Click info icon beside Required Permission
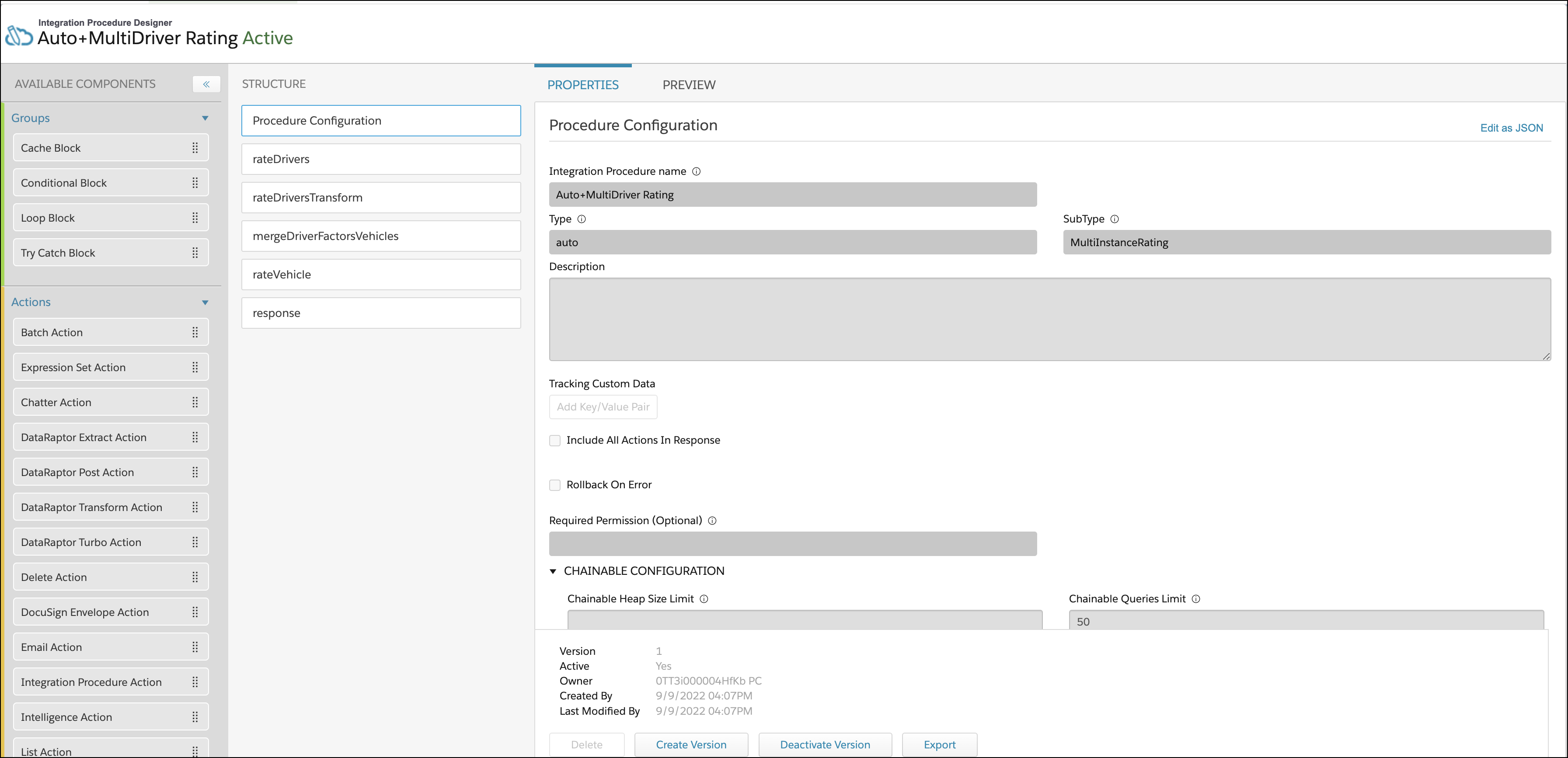 (712, 521)
